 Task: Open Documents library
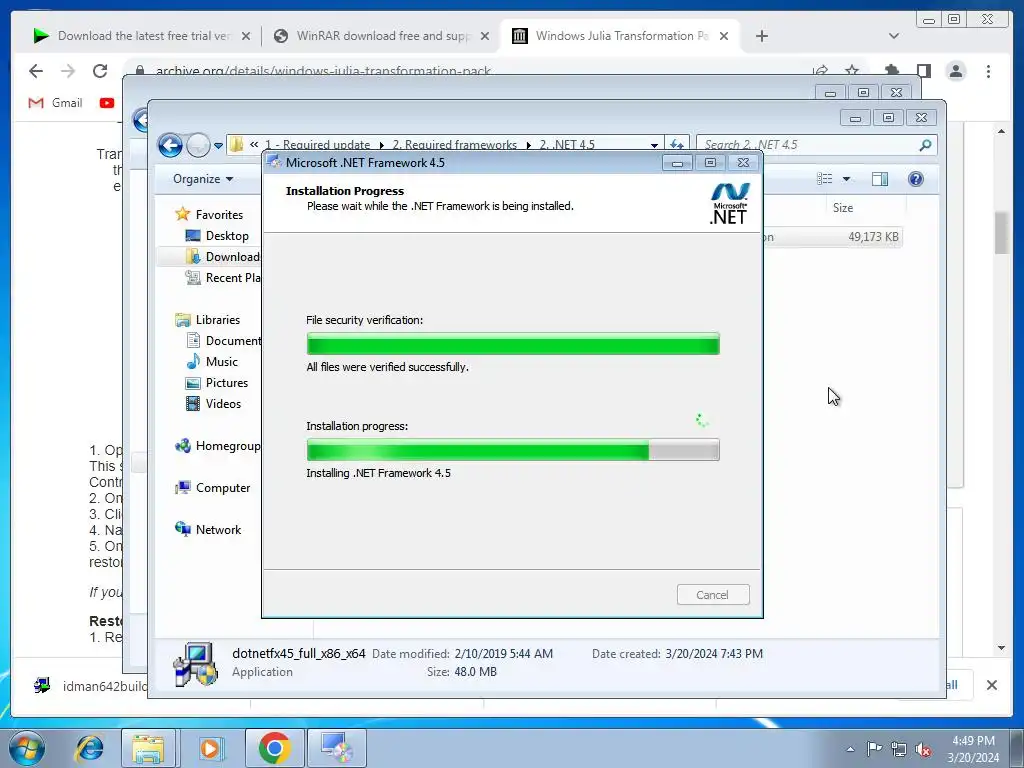[223, 340]
